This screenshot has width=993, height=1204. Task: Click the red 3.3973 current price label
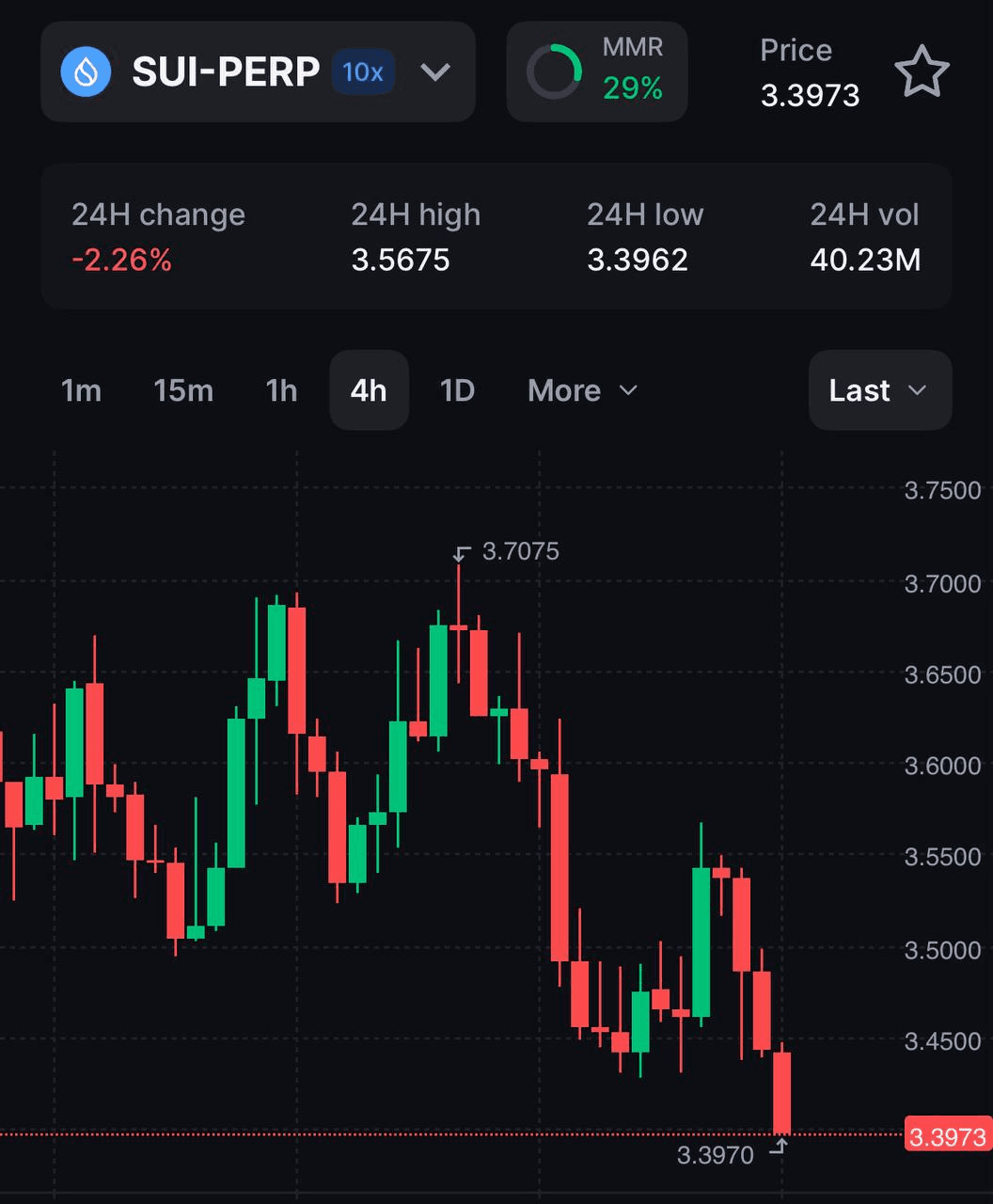[x=946, y=1137]
